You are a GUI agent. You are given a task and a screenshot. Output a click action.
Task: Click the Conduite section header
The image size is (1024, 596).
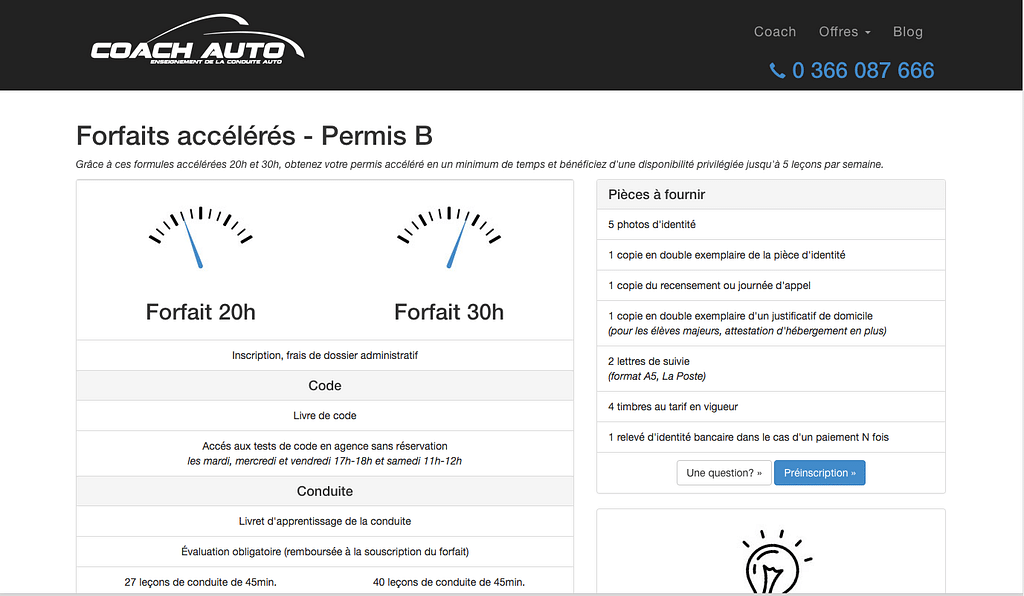pyautogui.click(x=325, y=491)
